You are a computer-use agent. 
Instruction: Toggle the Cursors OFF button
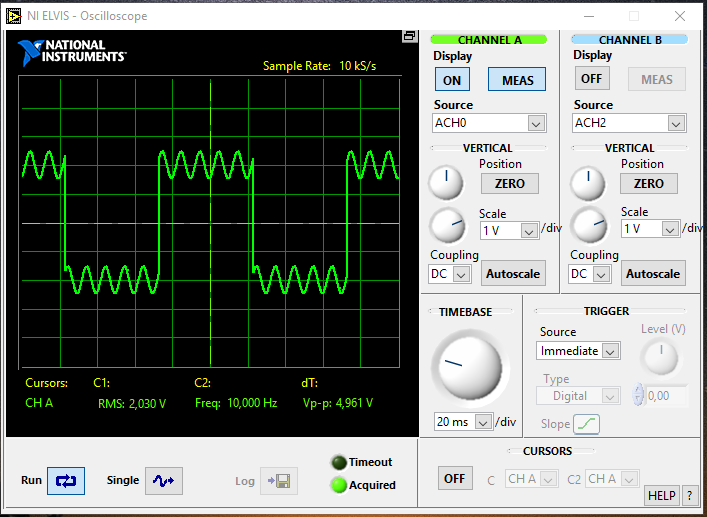[455, 478]
